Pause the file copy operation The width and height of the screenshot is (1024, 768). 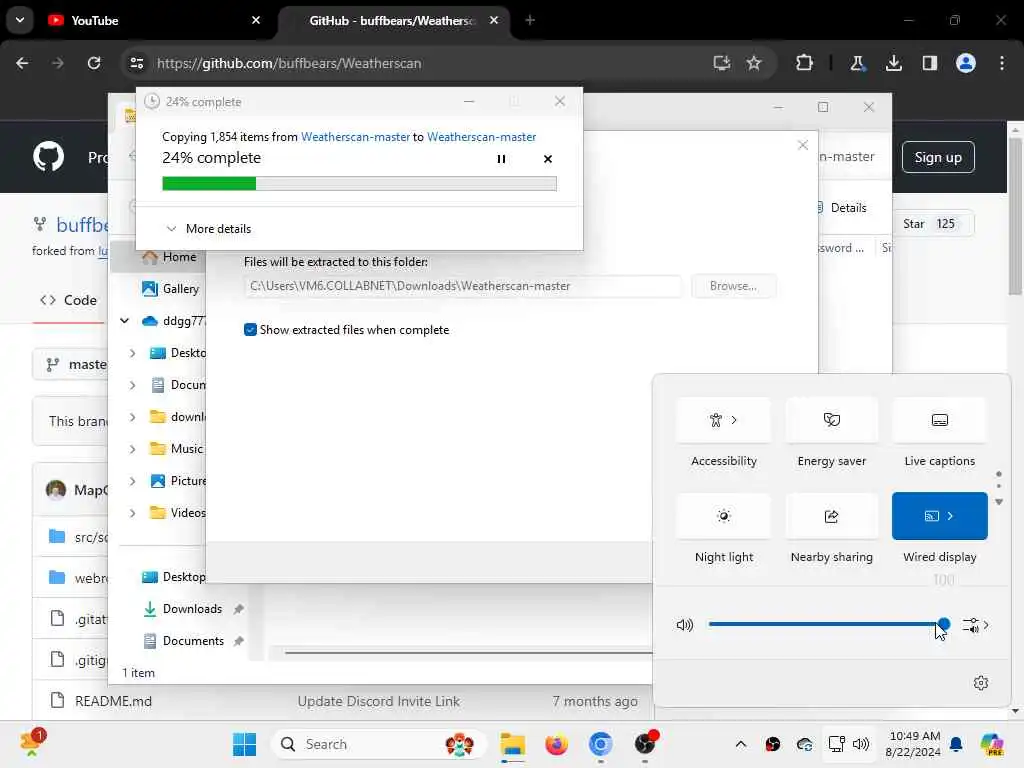tap(501, 159)
